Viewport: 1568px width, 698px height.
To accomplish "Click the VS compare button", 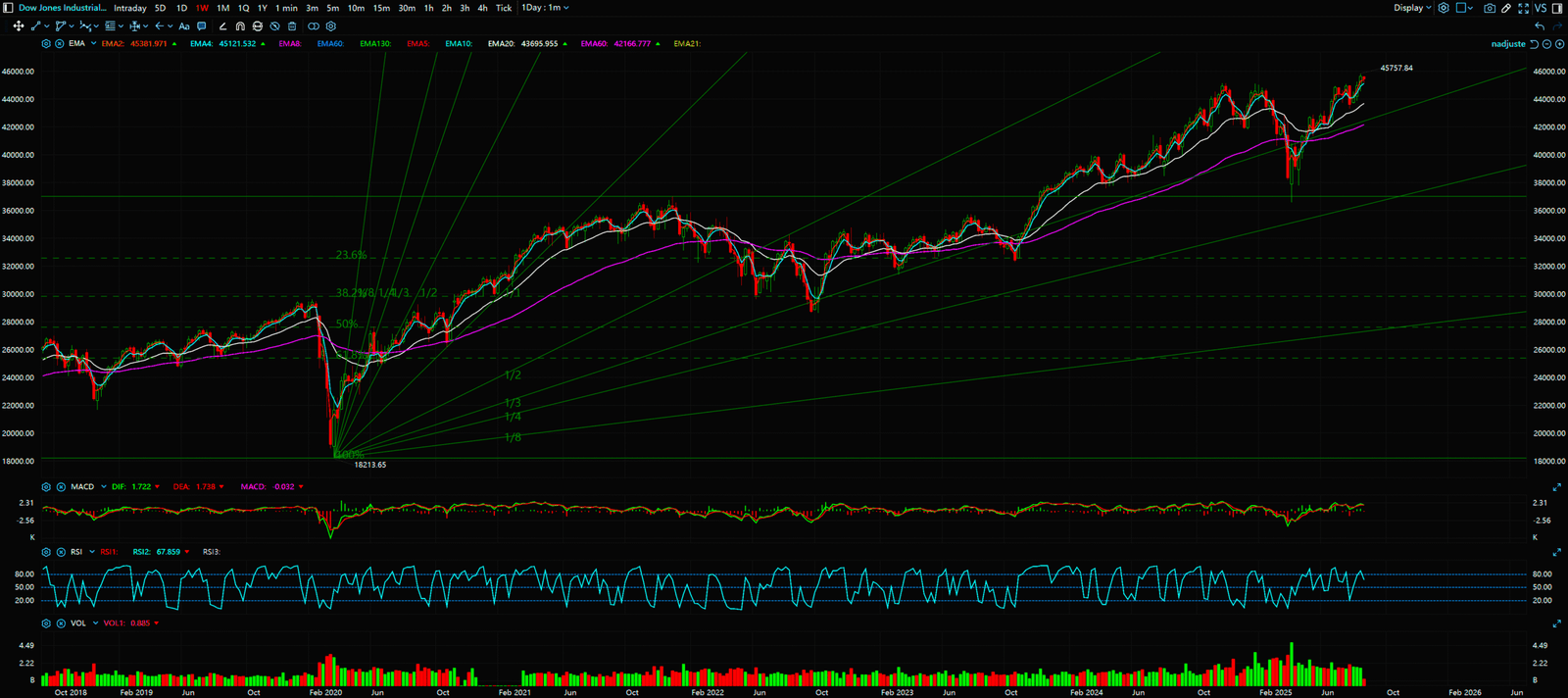I will point(1541,8).
